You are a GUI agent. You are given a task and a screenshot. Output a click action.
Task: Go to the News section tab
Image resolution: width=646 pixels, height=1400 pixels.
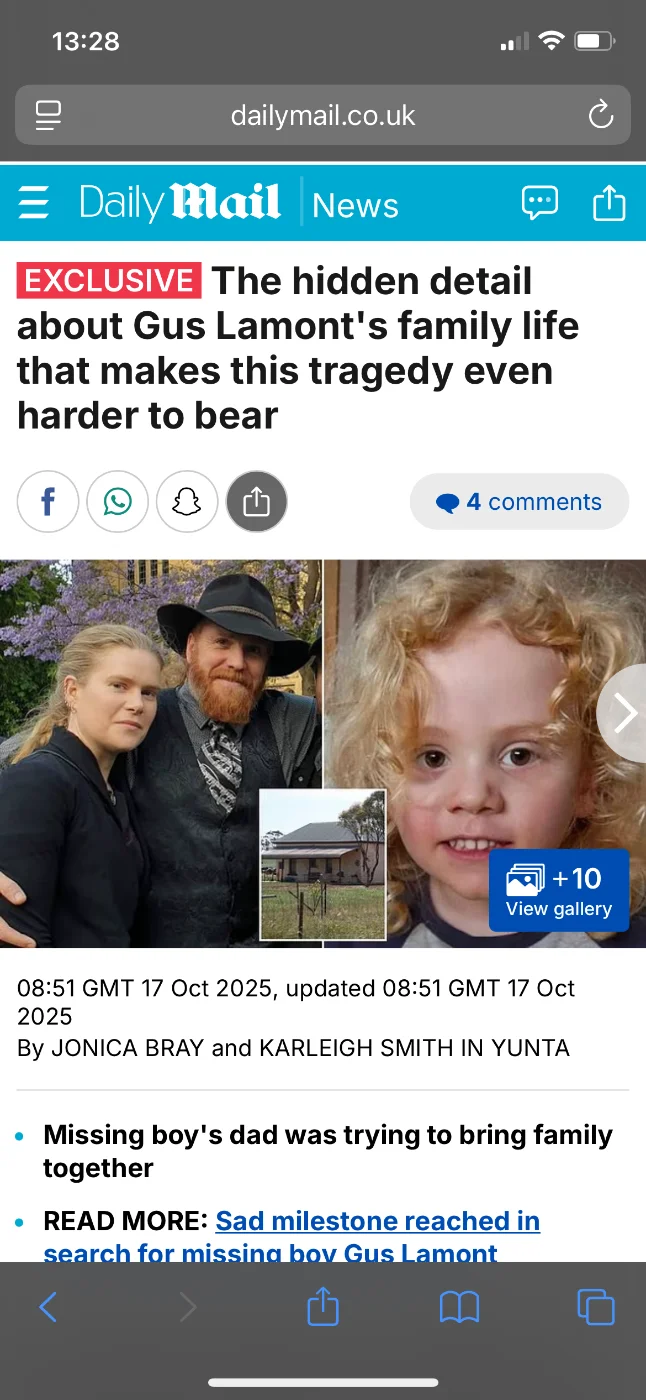[x=355, y=205]
